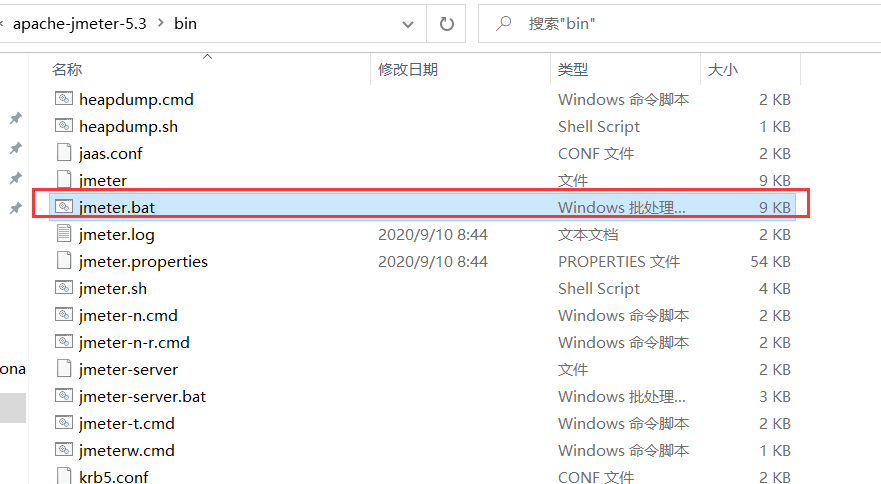Click the search magnifier icon
Viewport: 881px width, 484px height.
[x=504, y=24]
